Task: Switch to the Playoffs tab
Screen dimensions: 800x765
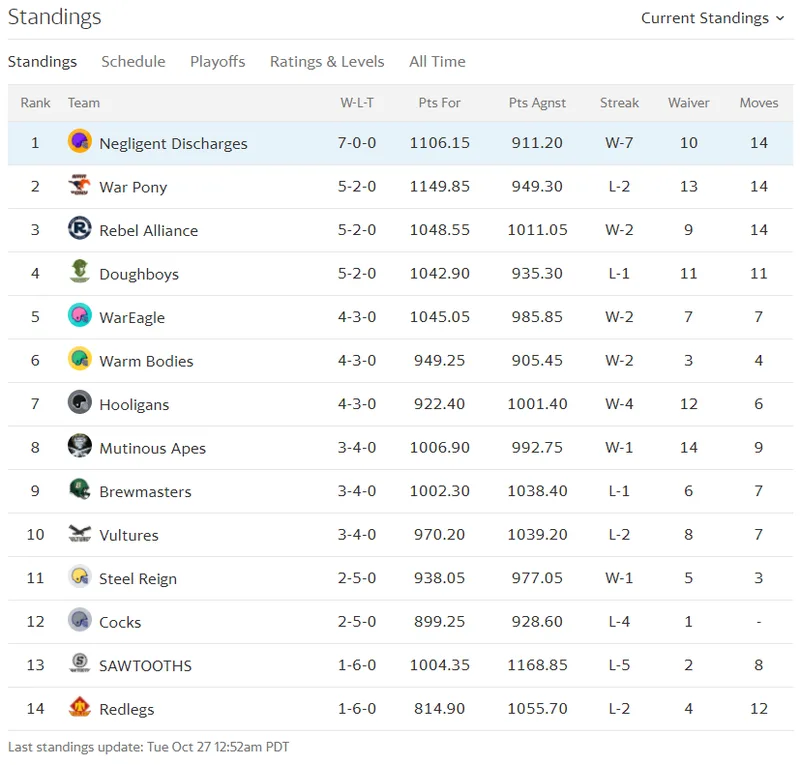Action: [218, 62]
